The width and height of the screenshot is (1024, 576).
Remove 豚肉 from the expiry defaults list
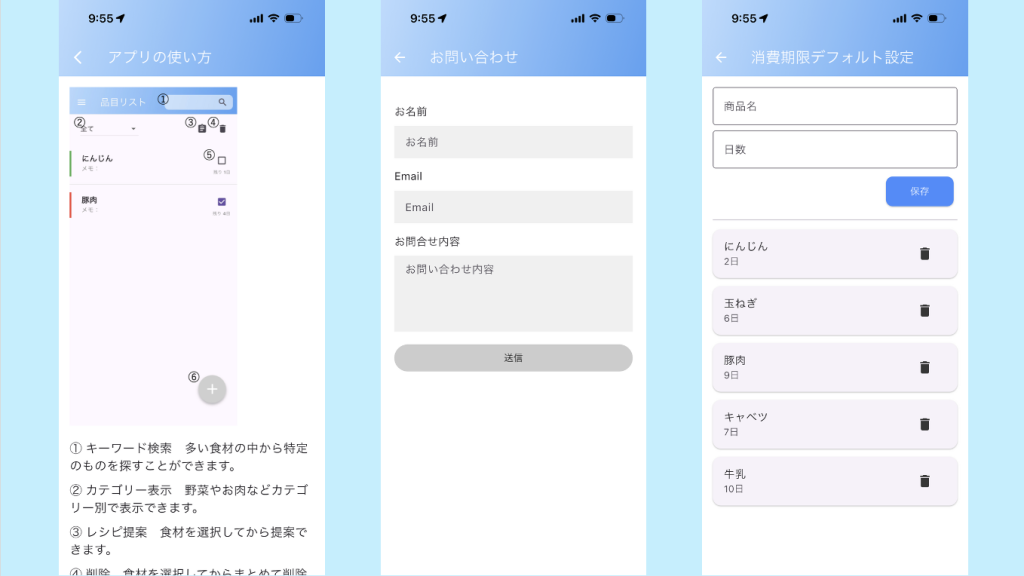tap(924, 367)
